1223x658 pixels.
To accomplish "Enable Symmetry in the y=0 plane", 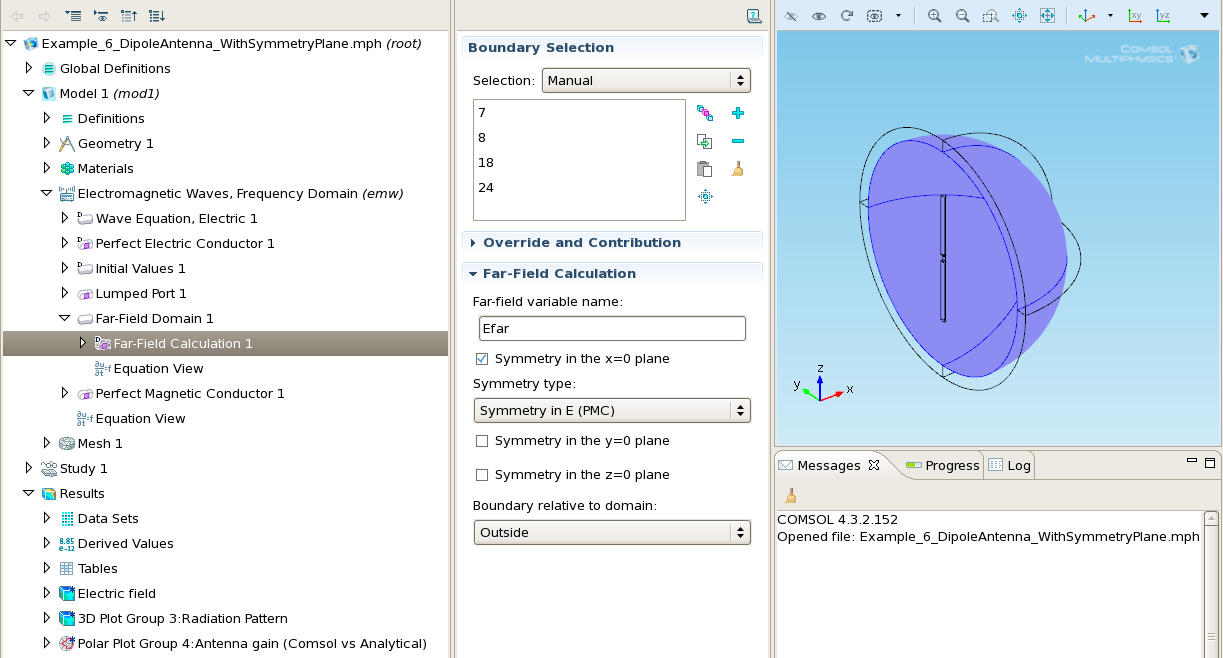I will click(x=482, y=441).
